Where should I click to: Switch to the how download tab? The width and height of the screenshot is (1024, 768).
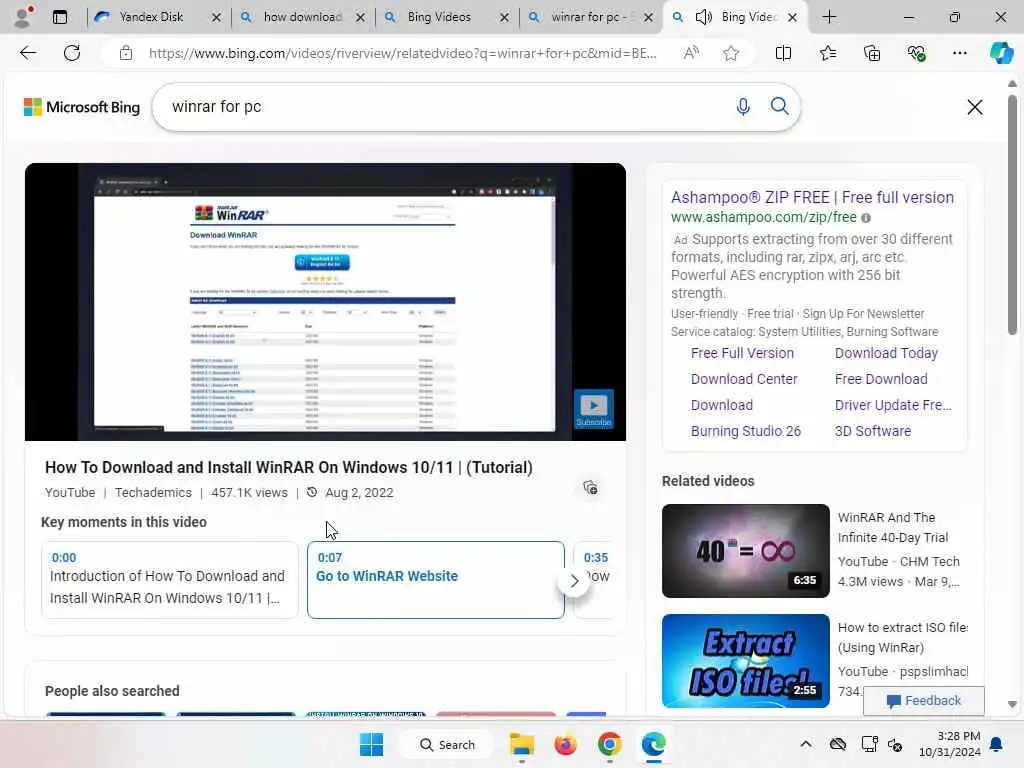(x=302, y=17)
